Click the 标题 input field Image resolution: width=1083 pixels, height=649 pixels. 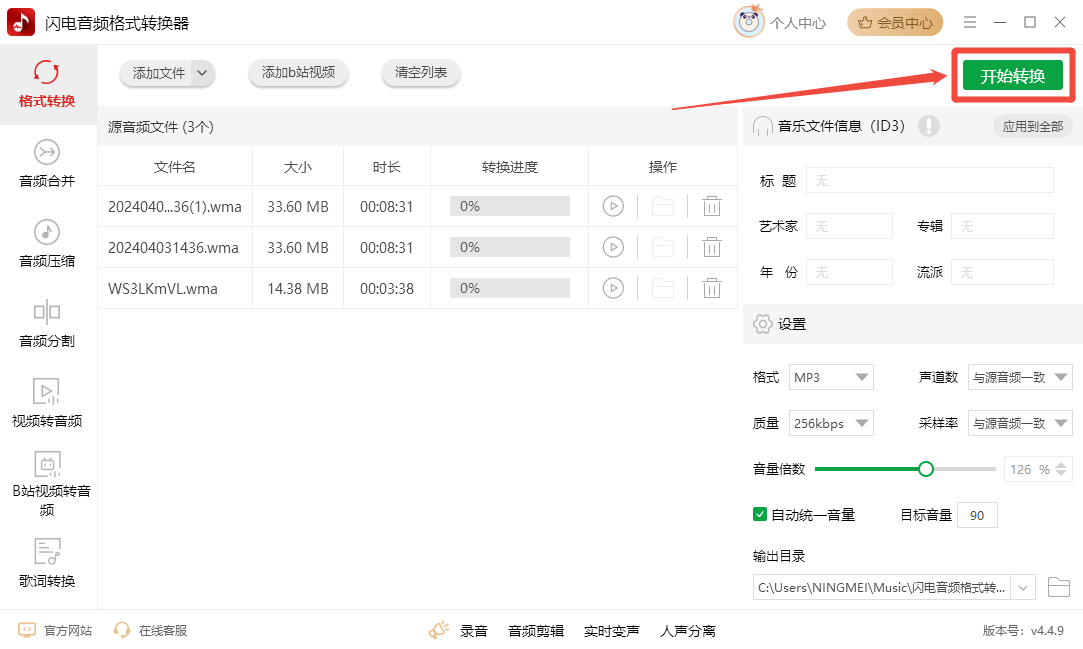coord(930,180)
